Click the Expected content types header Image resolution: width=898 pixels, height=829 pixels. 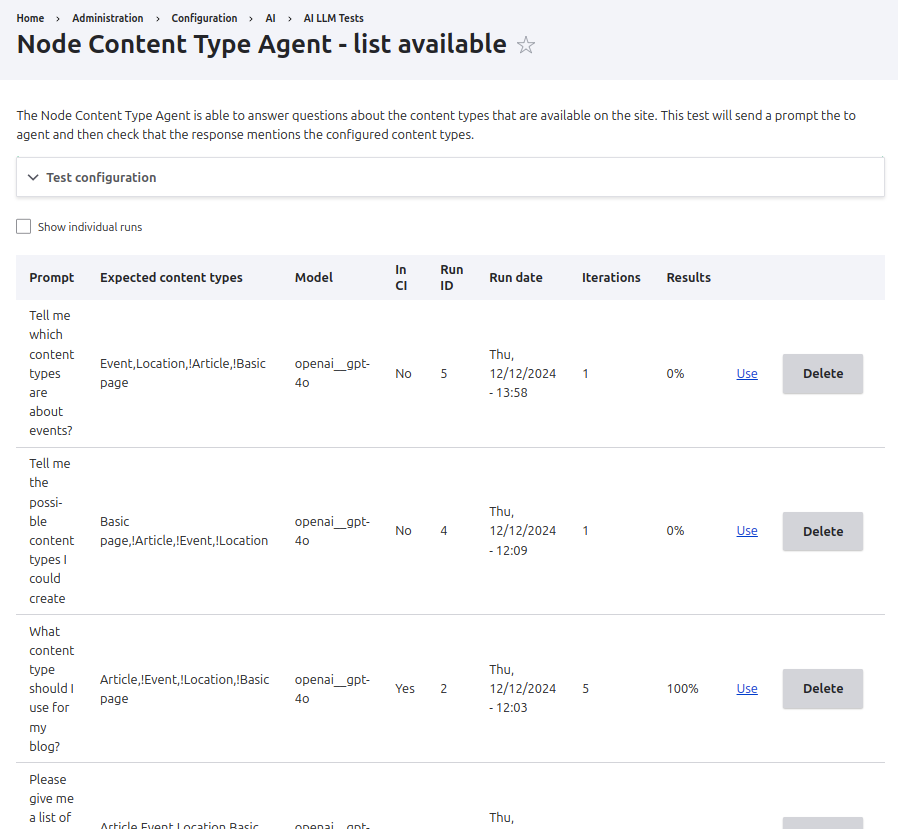click(171, 278)
